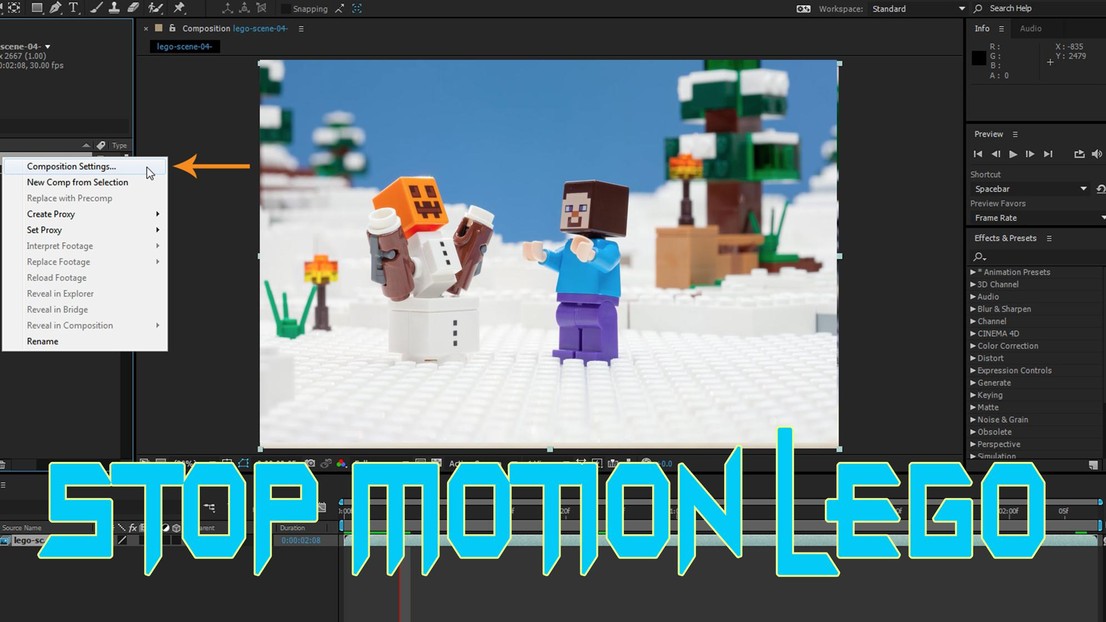The height and width of the screenshot is (622, 1106).
Task: Click the Rectangle shape tool
Action: click(x=36, y=8)
